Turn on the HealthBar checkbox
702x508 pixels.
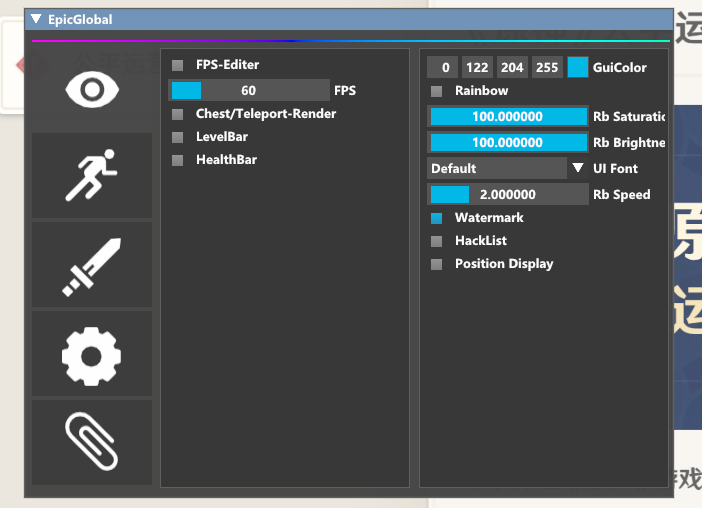[x=178, y=160]
